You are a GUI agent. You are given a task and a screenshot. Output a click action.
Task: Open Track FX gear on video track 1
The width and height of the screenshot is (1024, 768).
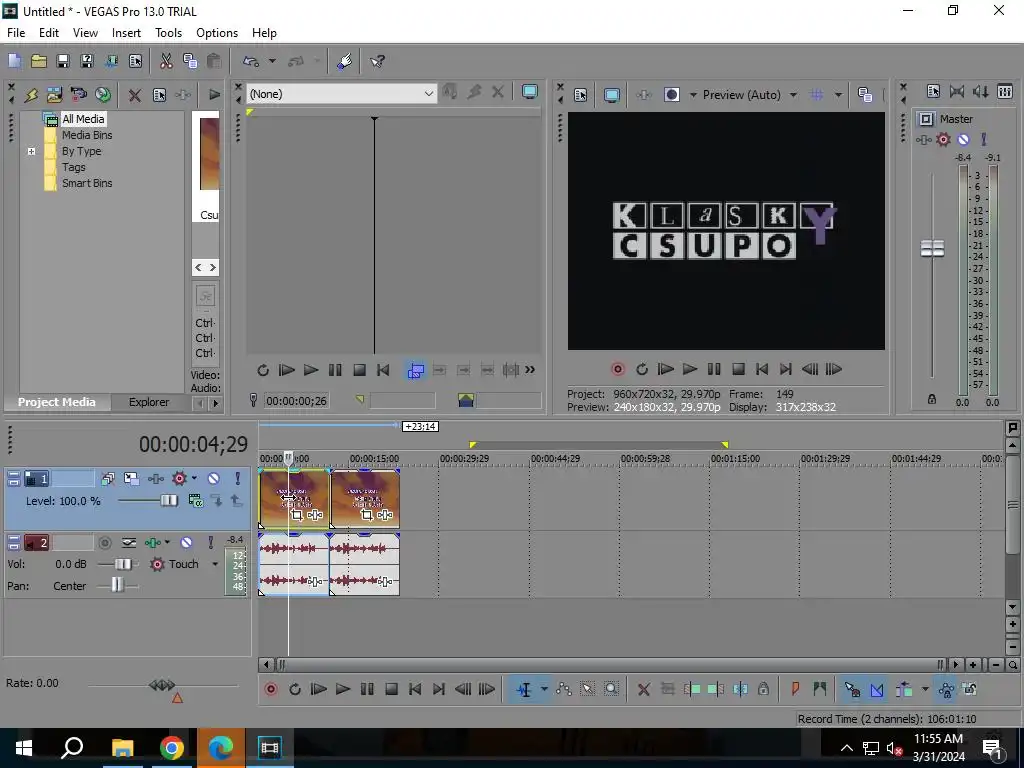pos(179,479)
